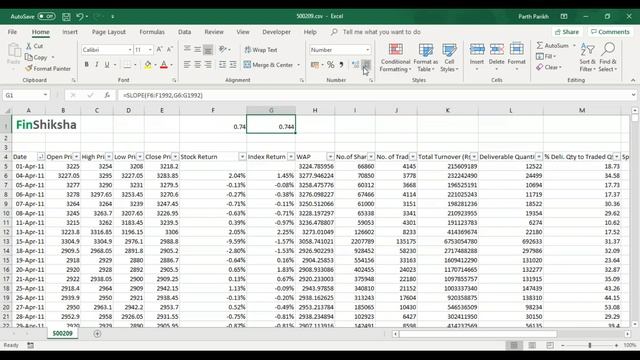Open the Index Return filter dropdown
The width and height of the screenshot is (640, 360).
point(291,157)
